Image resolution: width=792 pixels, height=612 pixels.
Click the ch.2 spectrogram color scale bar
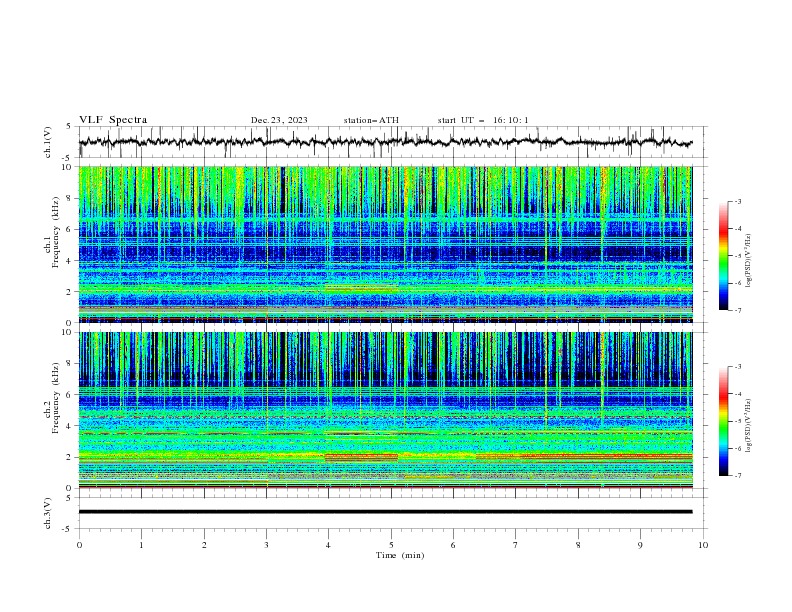coord(723,421)
